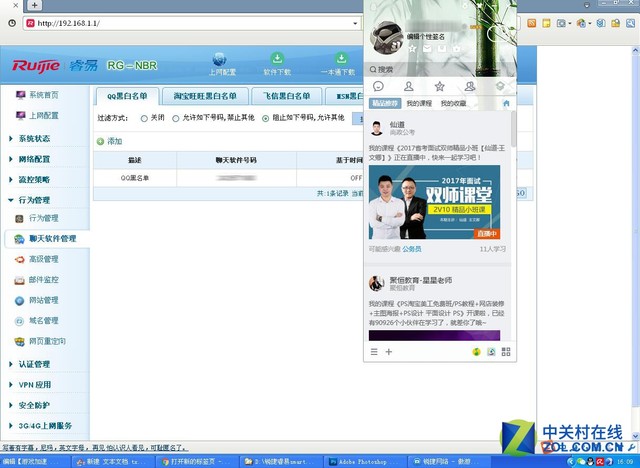
Task: Click 仙道 teacher avatar in QQ feed
Action: tap(377, 128)
